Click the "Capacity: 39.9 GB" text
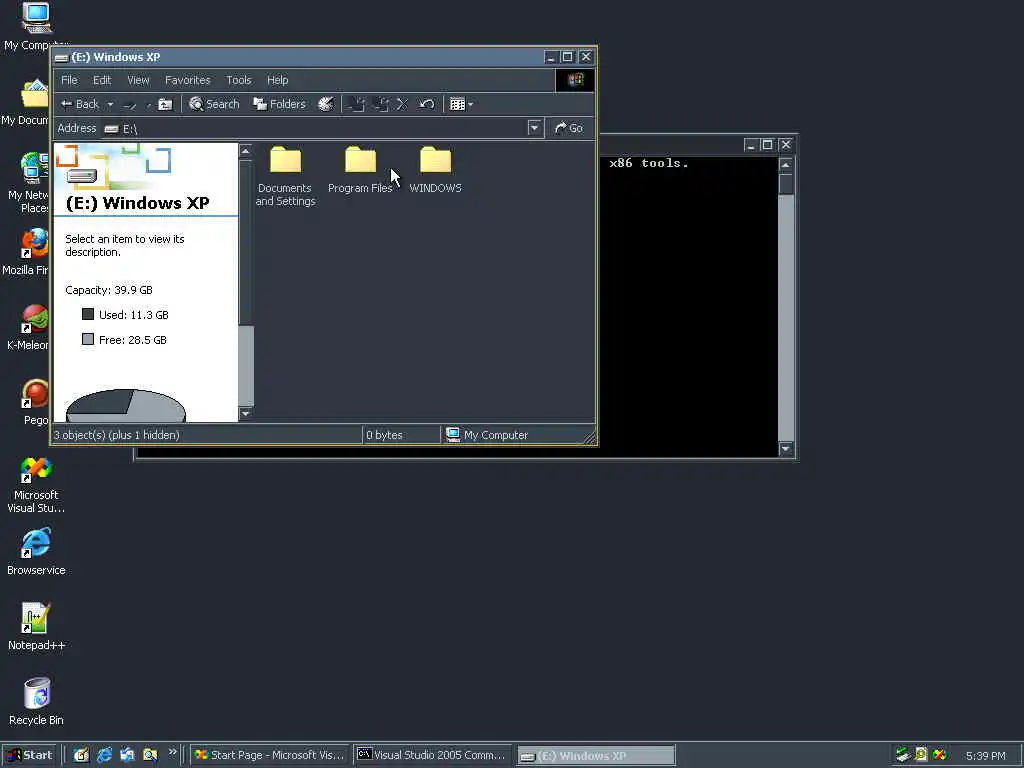The image size is (1024, 768). [x=108, y=290]
